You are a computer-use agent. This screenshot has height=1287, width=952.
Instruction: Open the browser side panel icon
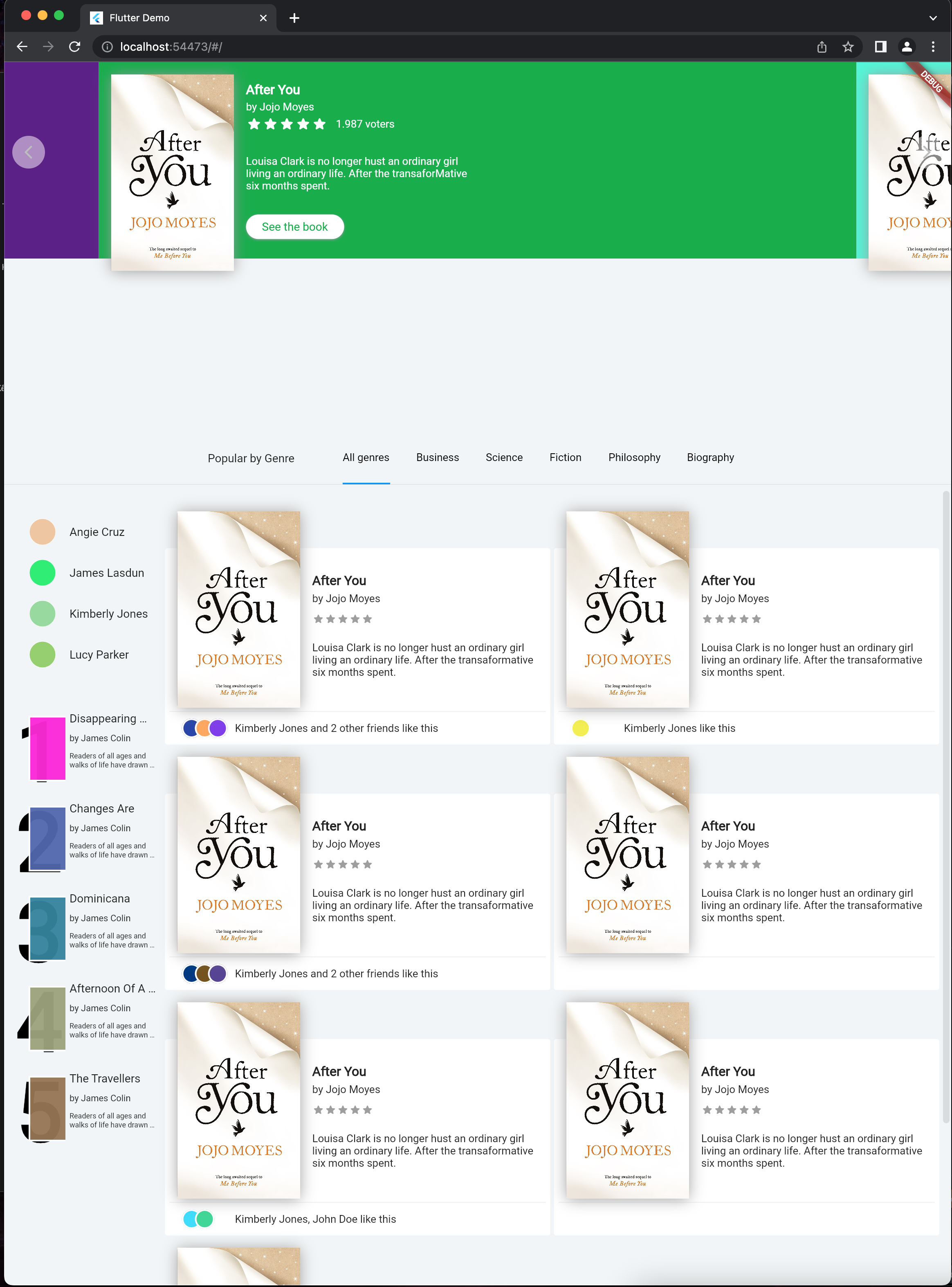point(880,47)
